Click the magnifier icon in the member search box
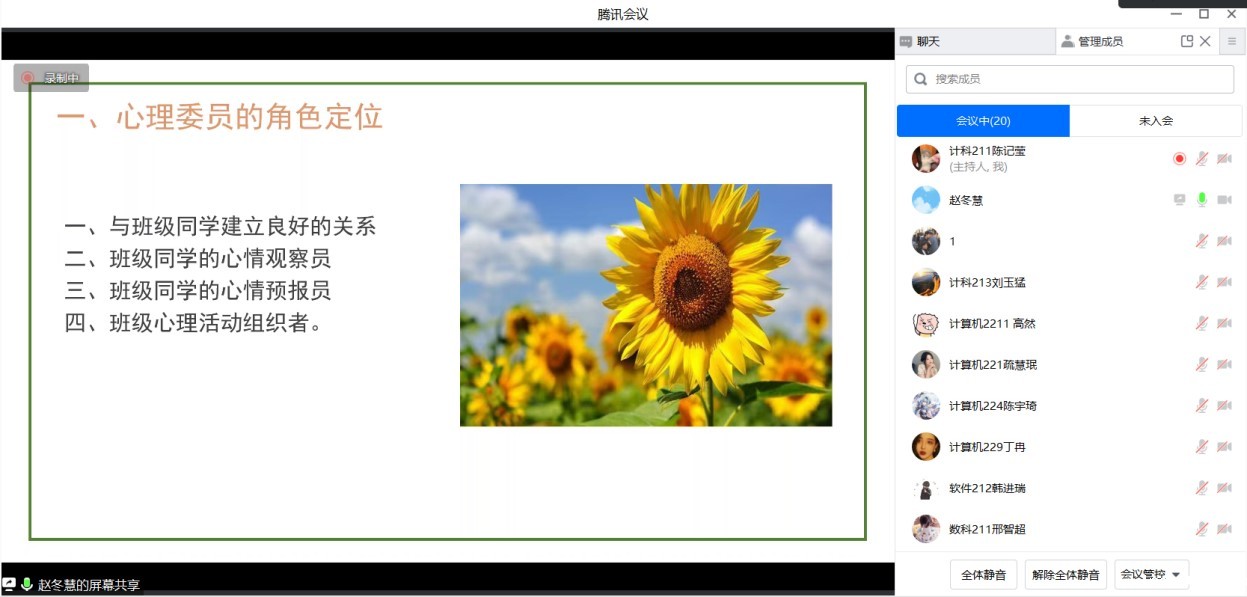The image size is (1247, 597). tap(921, 79)
